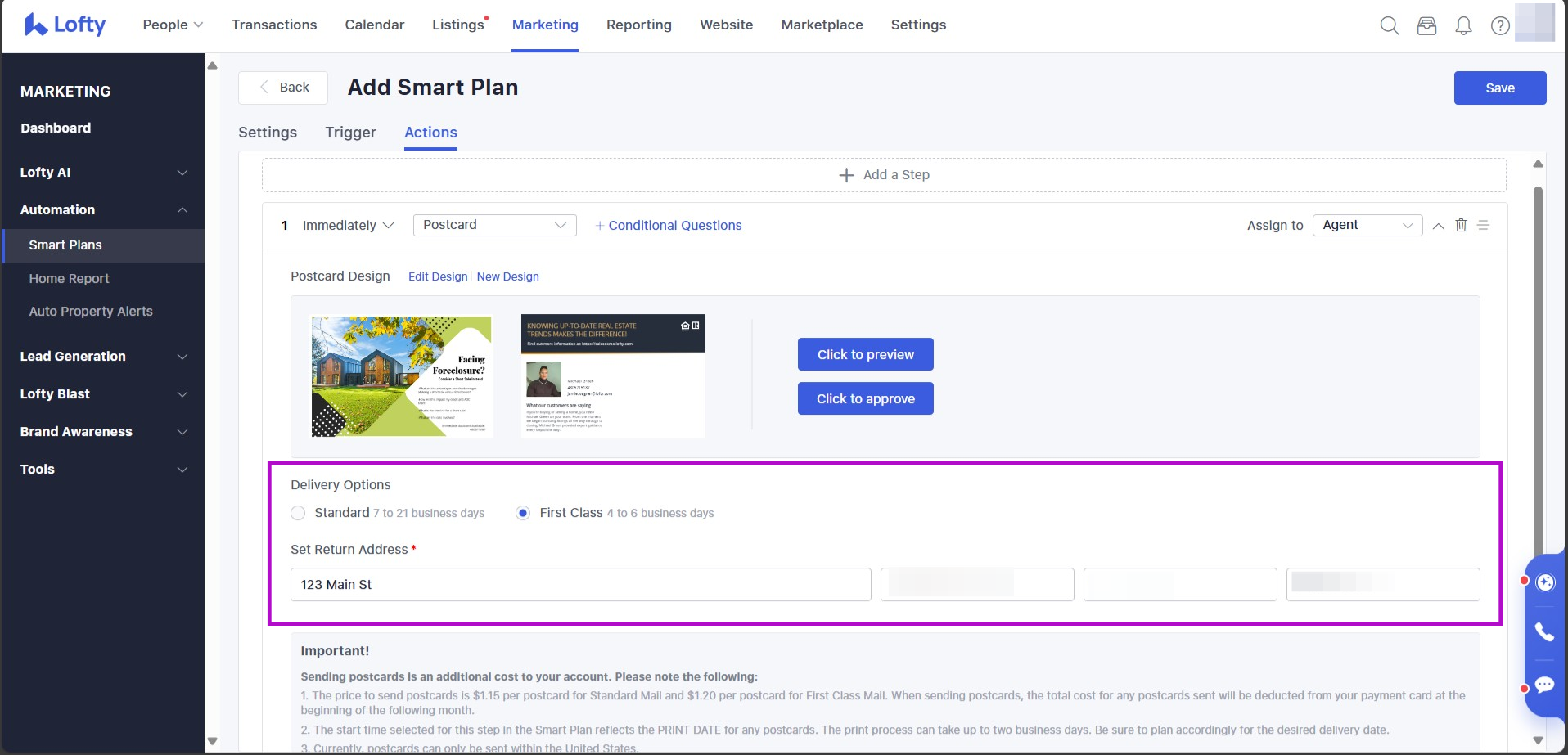The image size is (1568, 755).
Task: Select First Class delivery option
Action: (x=523, y=513)
